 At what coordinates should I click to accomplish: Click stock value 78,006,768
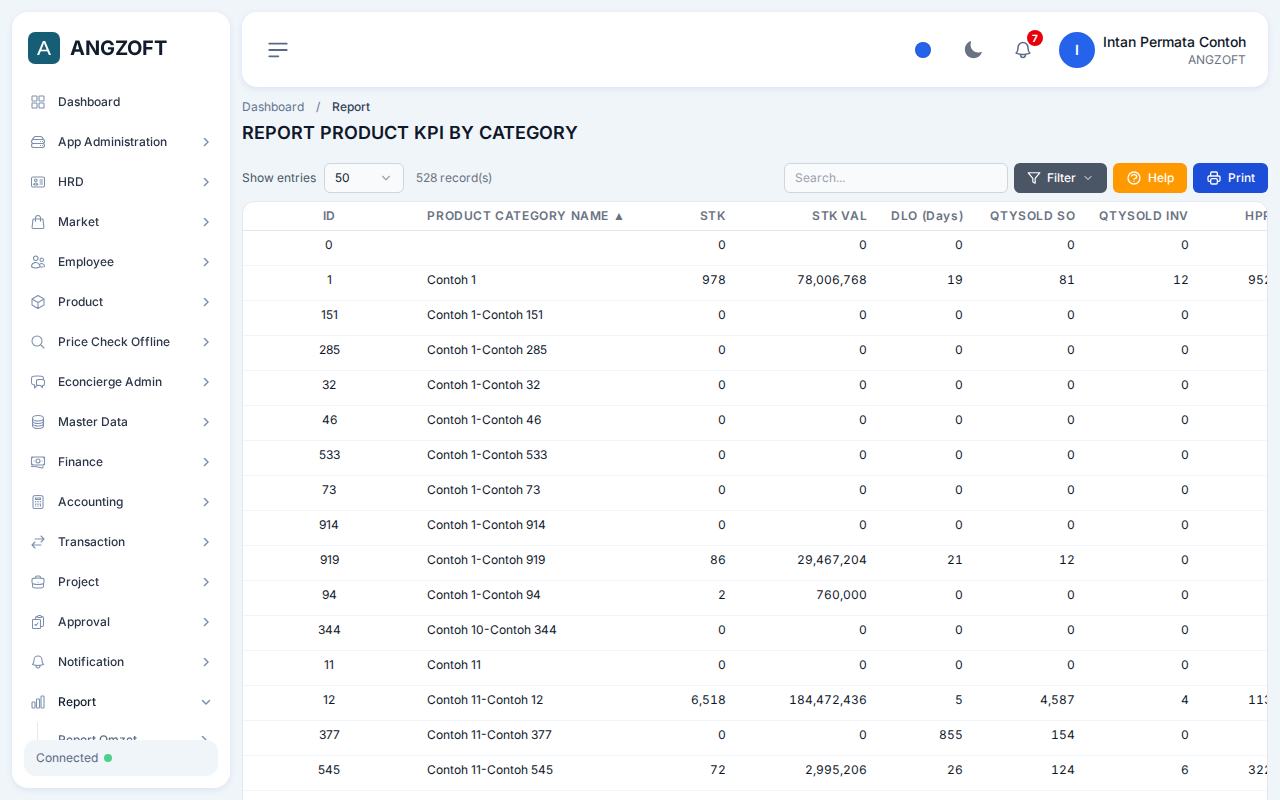832,280
